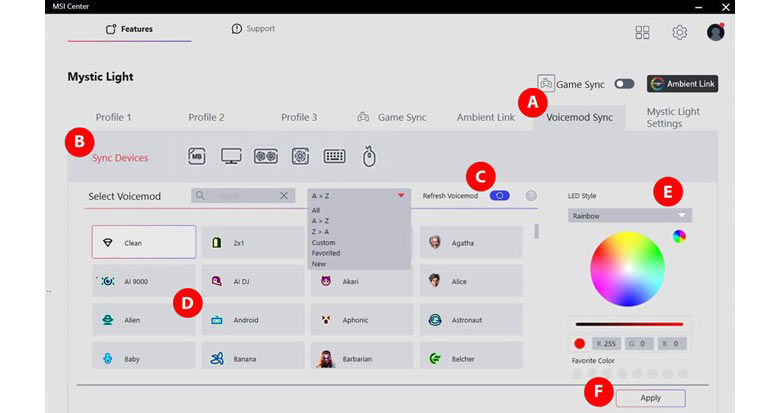
Task: Choose the AI 9000 voice
Action: pos(144,281)
